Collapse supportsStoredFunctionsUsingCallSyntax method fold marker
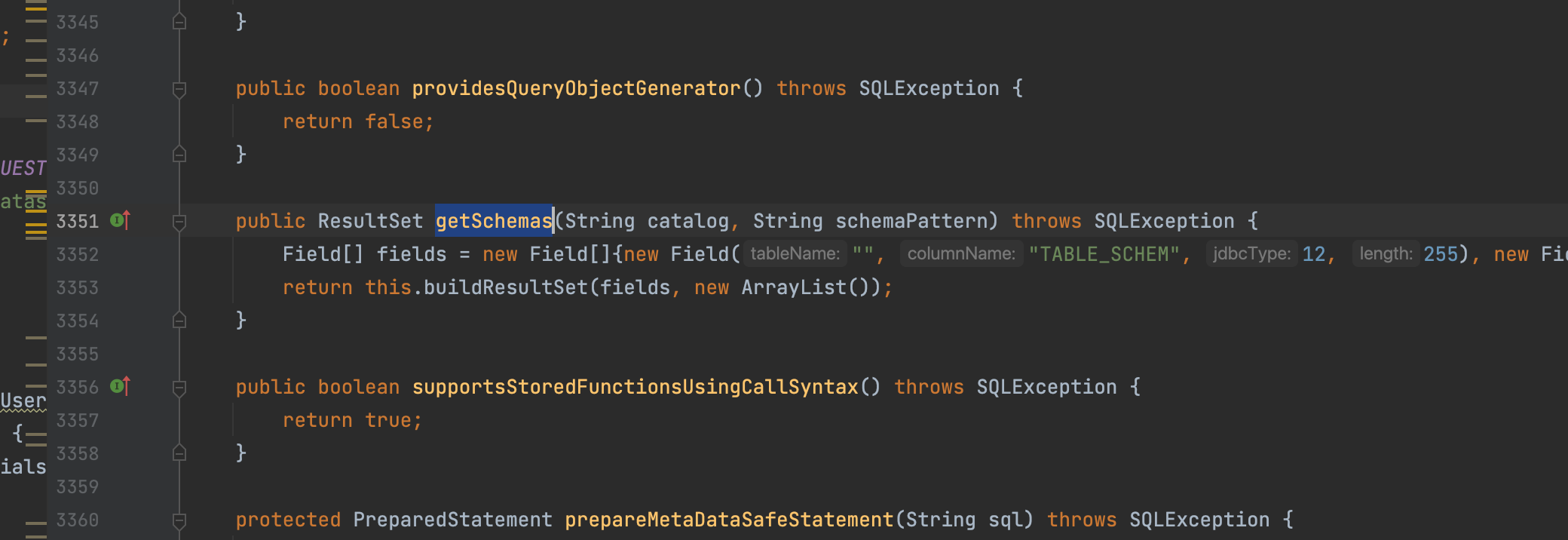 click(179, 388)
